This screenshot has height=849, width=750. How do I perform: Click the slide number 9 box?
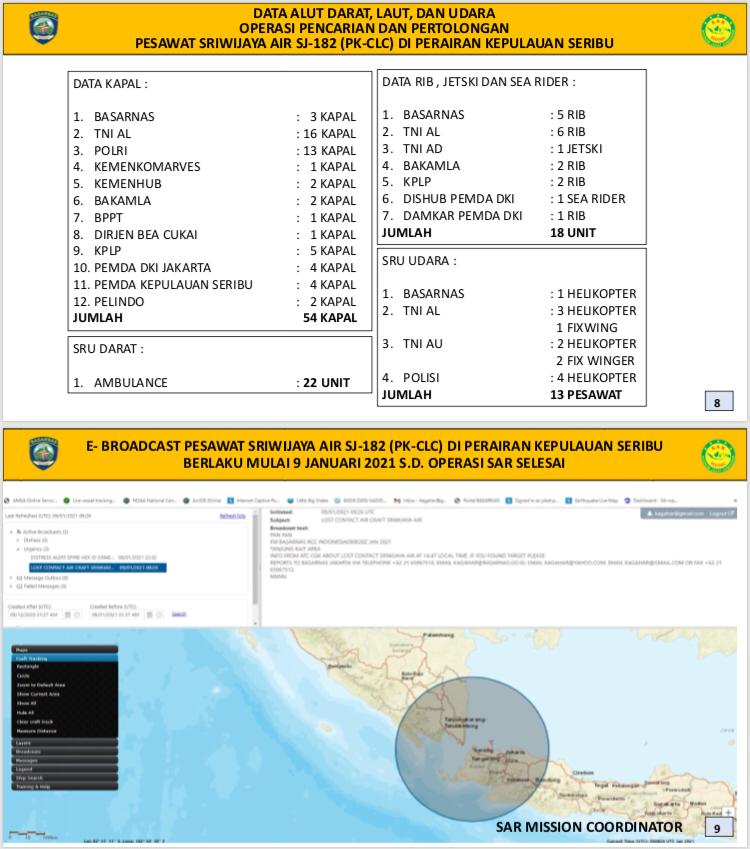719,827
